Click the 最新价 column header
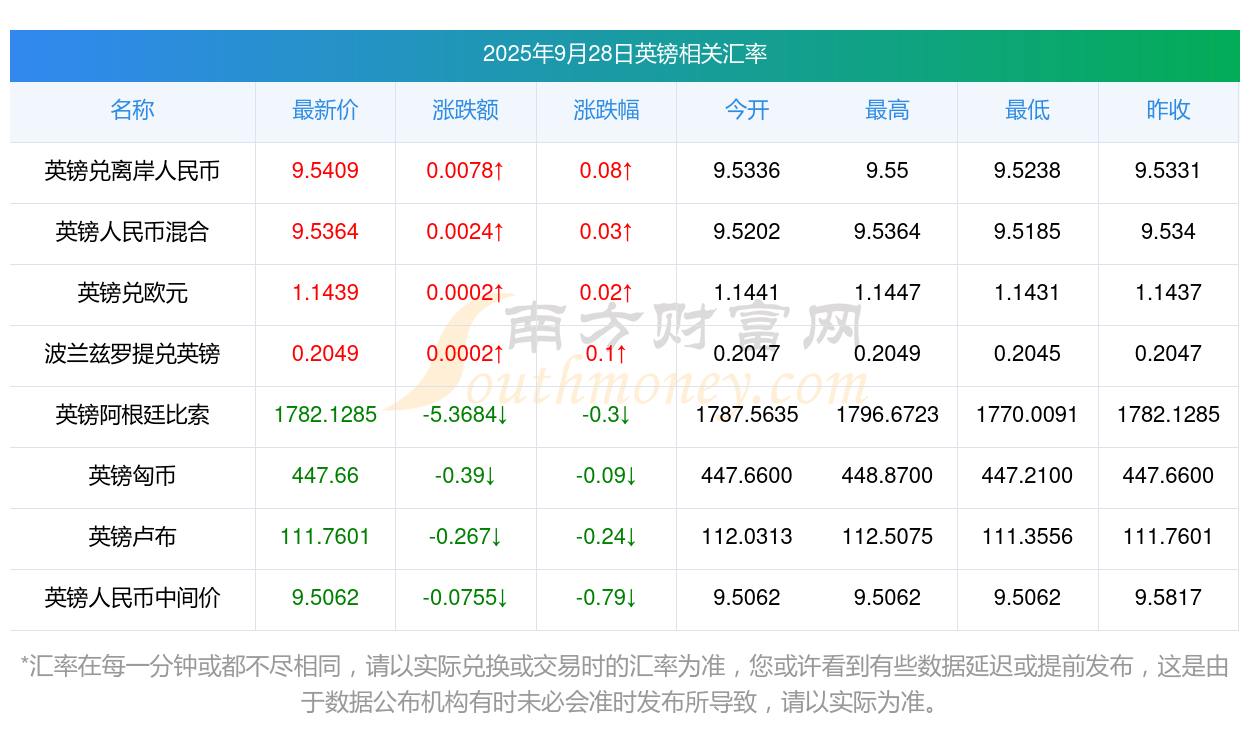This screenshot has width=1250, height=733. (x=325, y=110)
